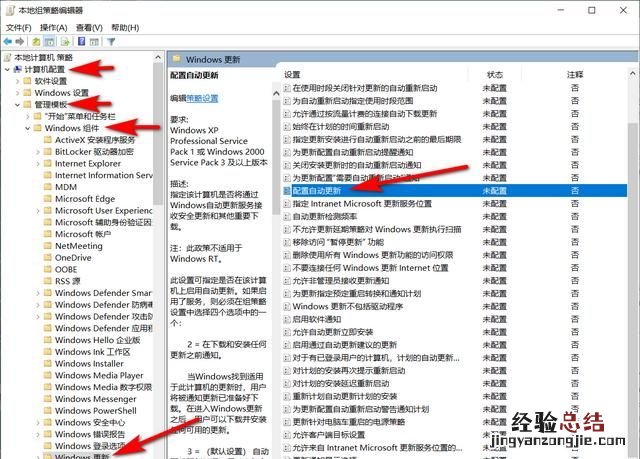The width and height of the screenshot is (640, 459).
Task: Open the 帮助(H) menu
Action: tap(125, 28)
